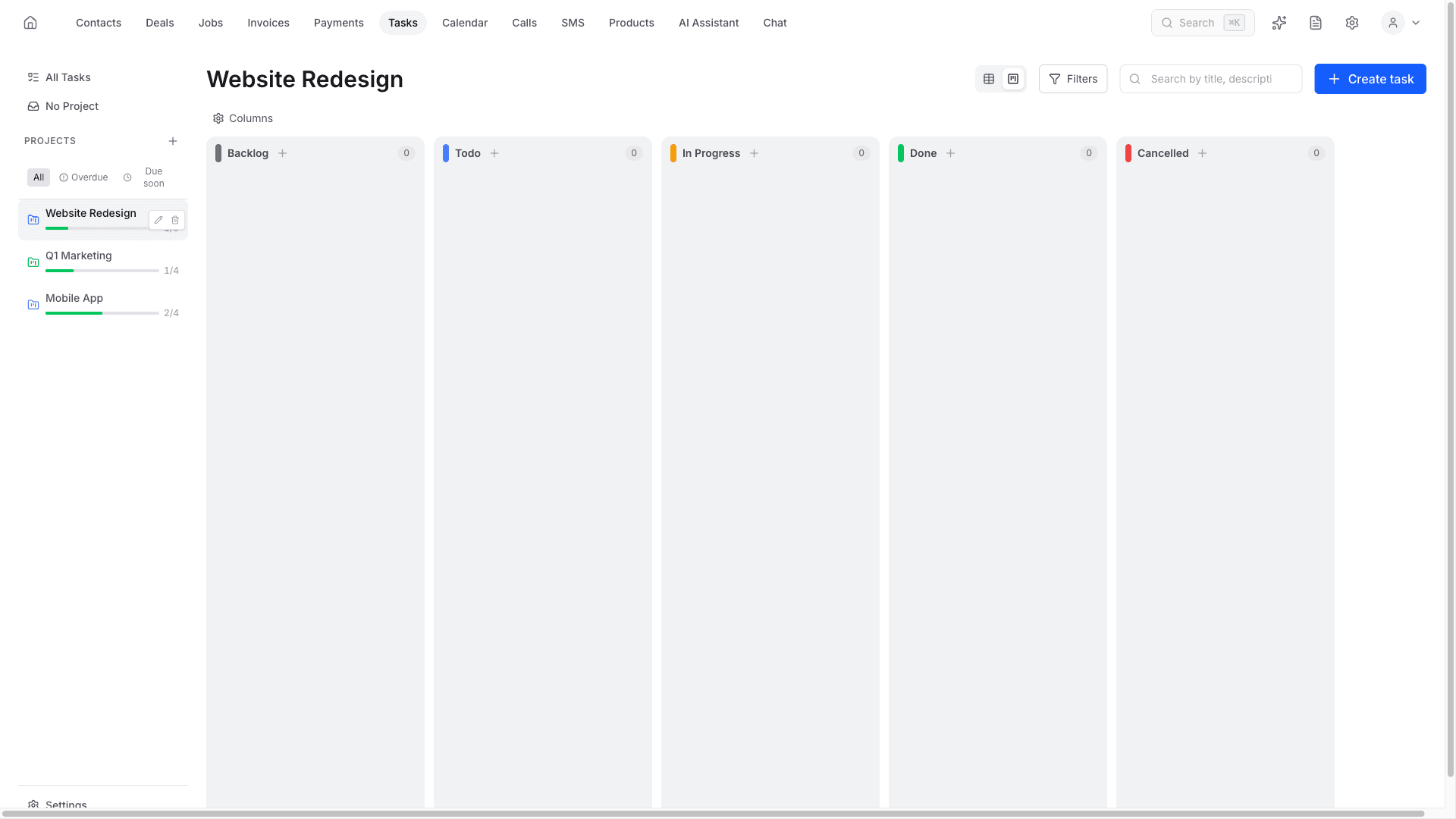Viewport: 1456px width, 819px height.
Task: Edit the Website Redesign project with the pencil icon
Action: [158, 220]
